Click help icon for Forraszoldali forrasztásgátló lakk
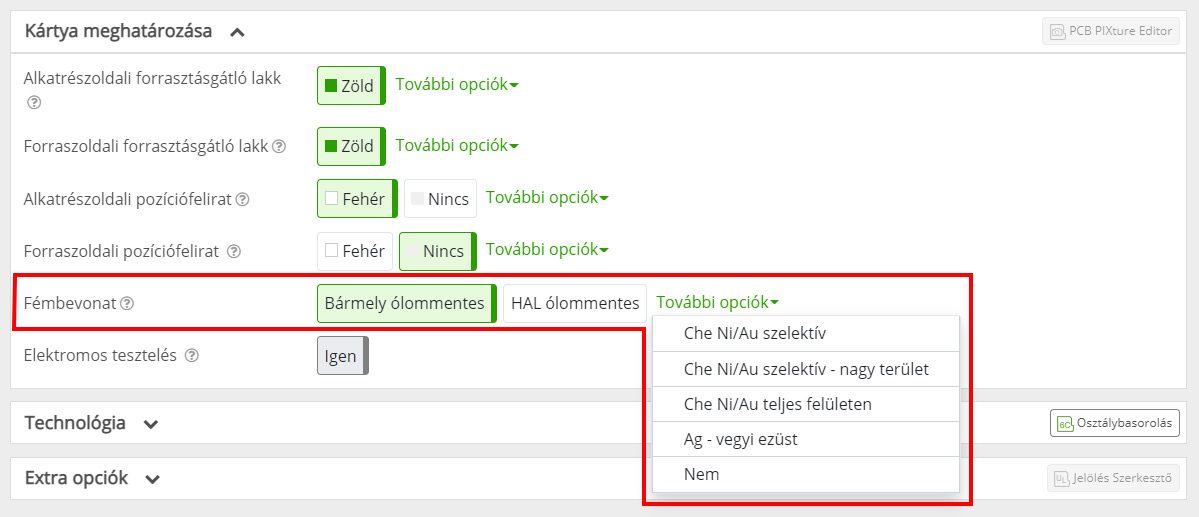The width and height of the screenshot is (1199, 517). [279, 146]
